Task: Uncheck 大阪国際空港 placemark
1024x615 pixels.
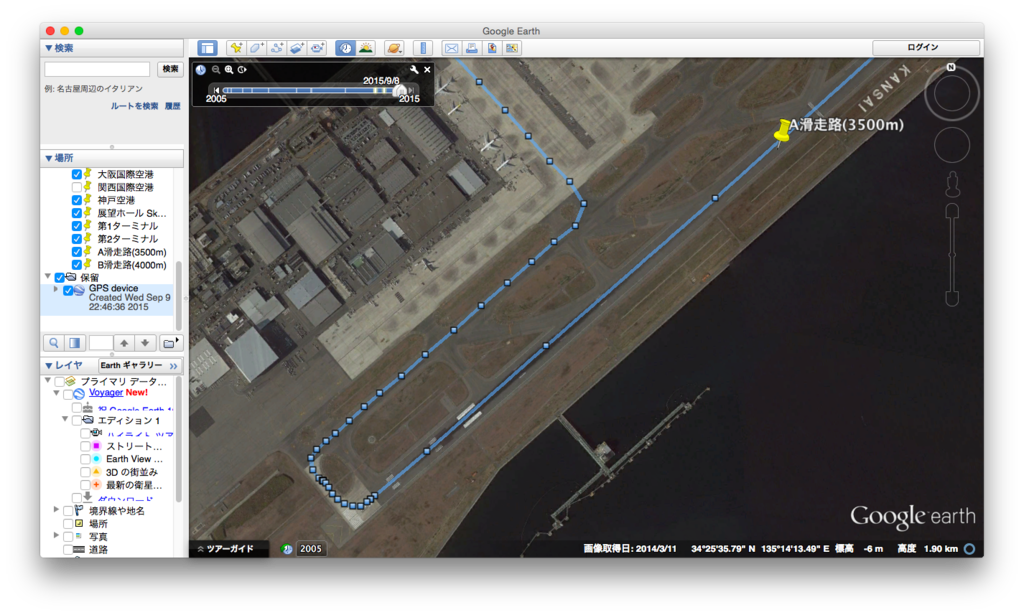Action: pyautogui.click(x=76, y=174)
